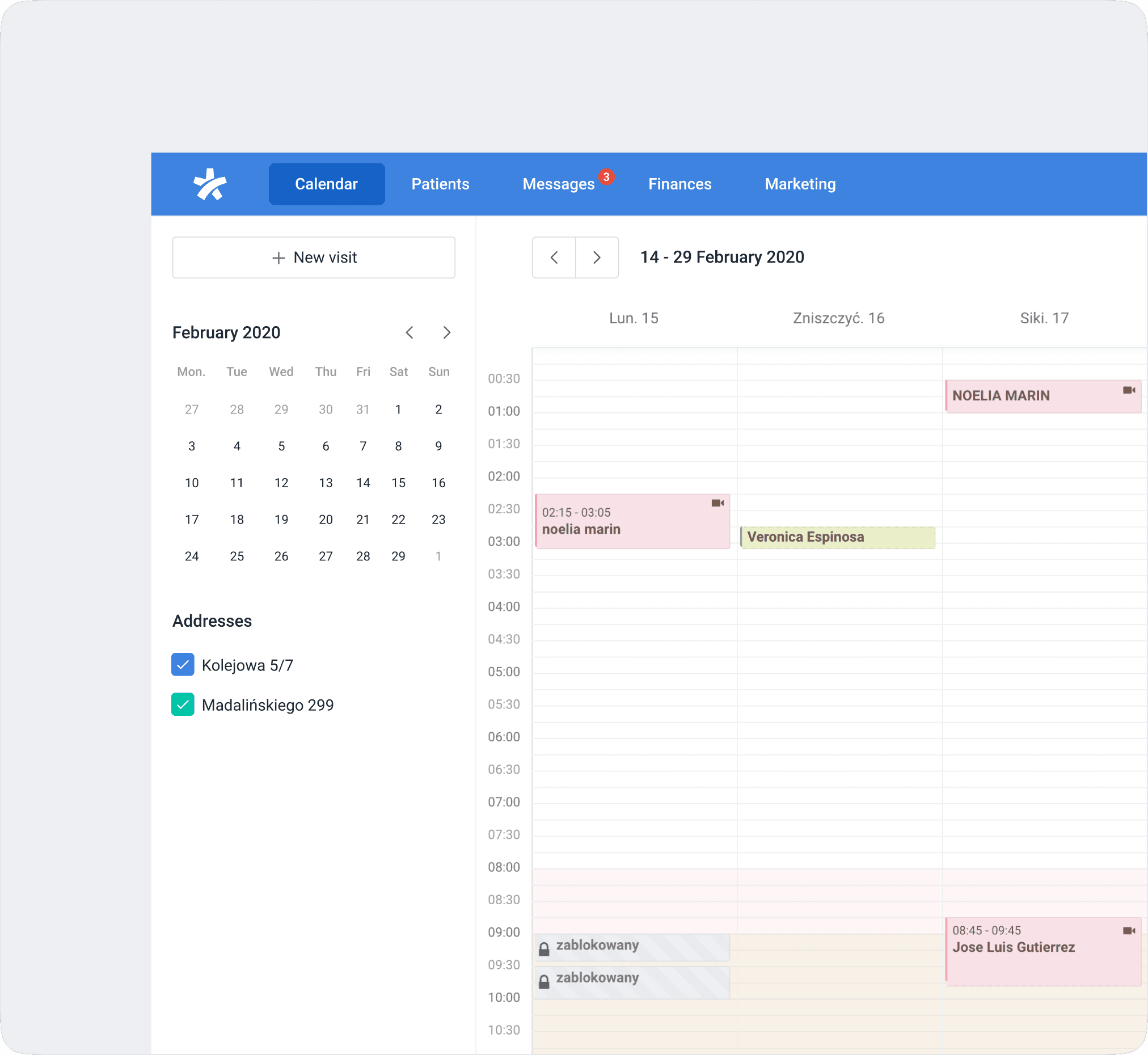The image size is (1148, 1055).
Task: Click the Docplanner logo icon
Action: 210,184
